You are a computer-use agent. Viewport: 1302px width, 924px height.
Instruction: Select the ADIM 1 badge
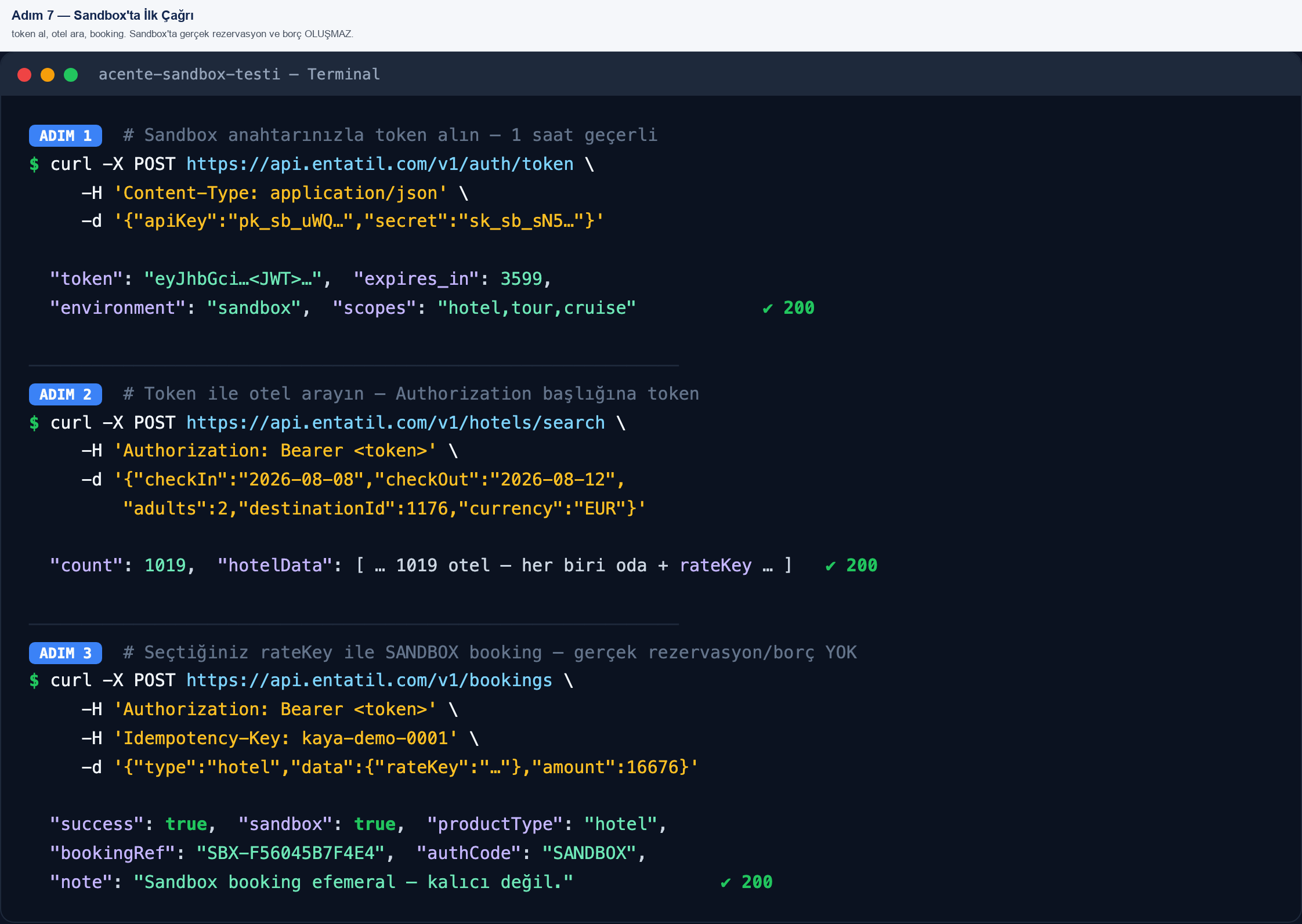(66, 136)
